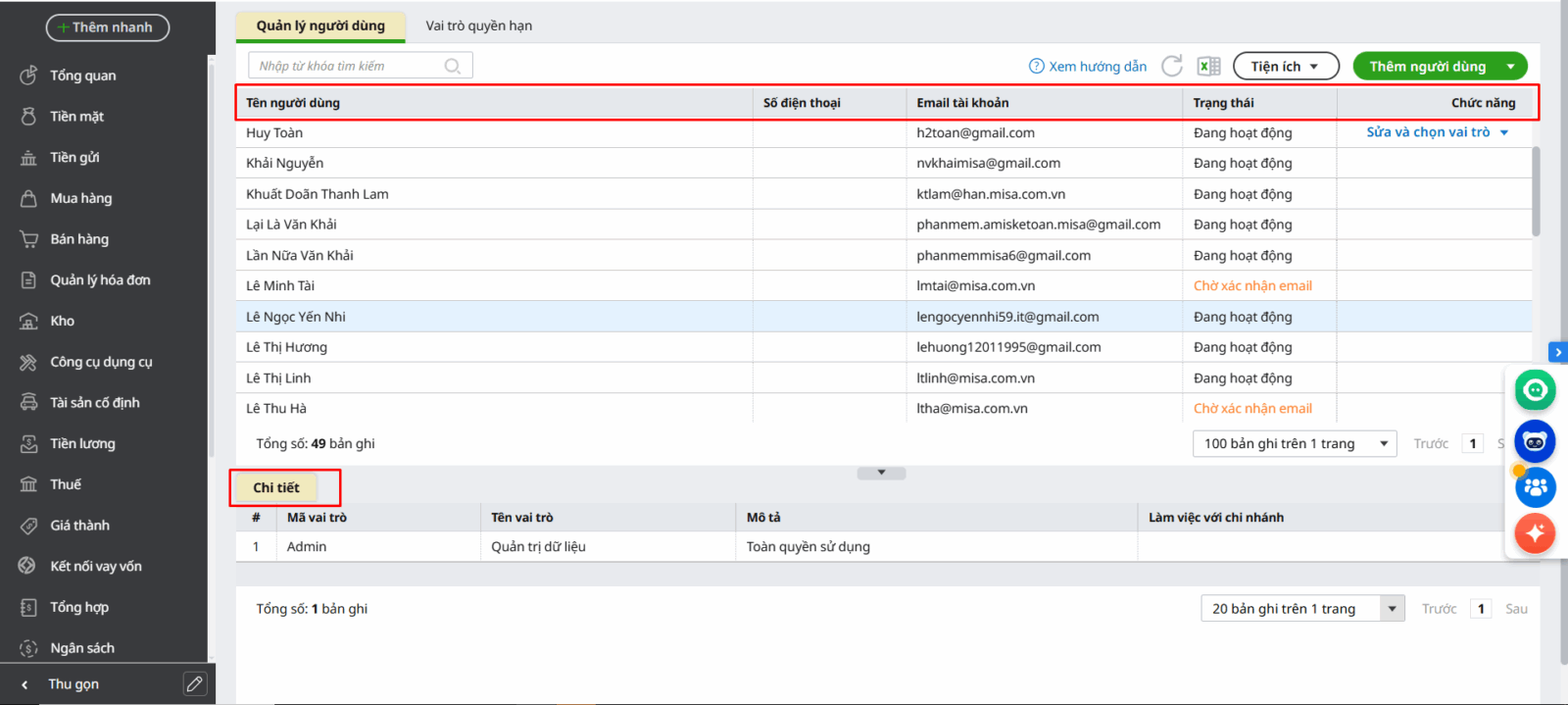Open the 100 bản ghi page size dropdown

click(x=1293, y=443)
